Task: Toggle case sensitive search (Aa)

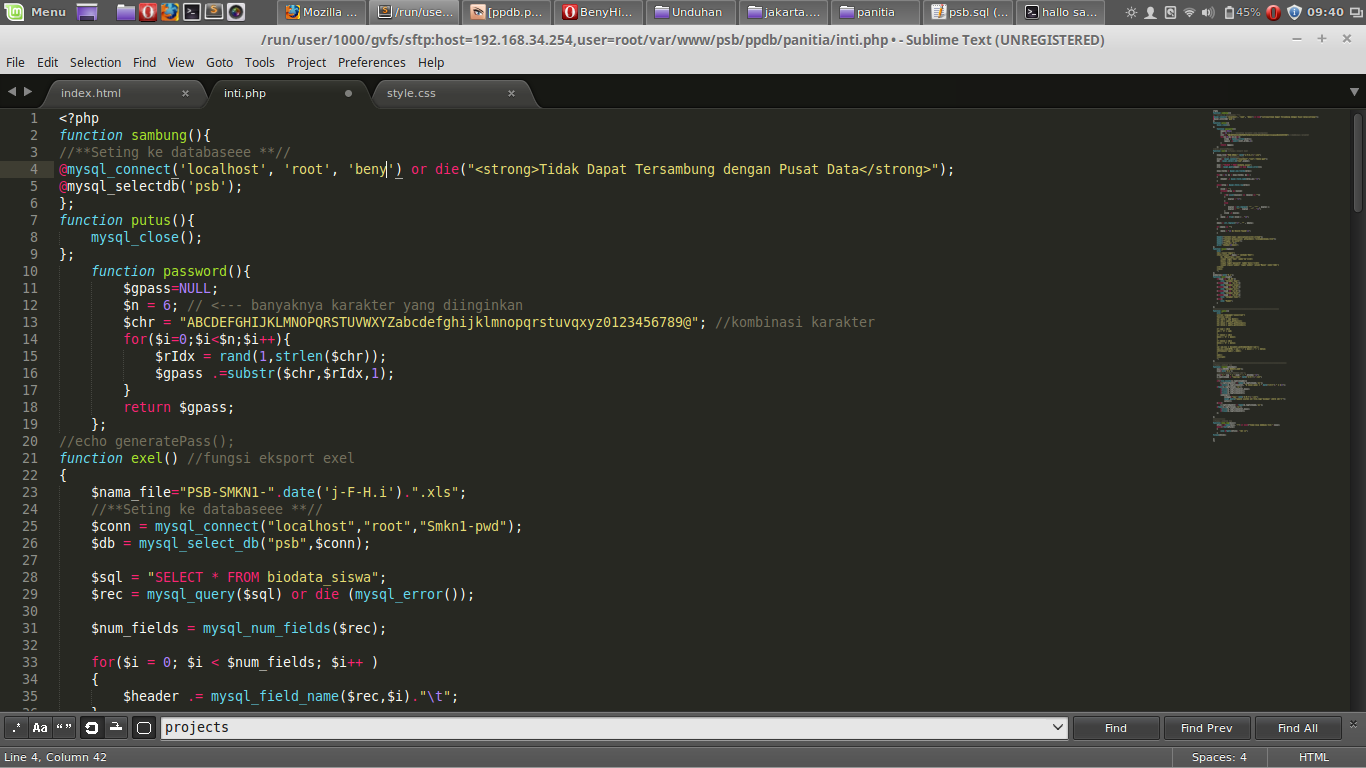Action: click(39, 728)
